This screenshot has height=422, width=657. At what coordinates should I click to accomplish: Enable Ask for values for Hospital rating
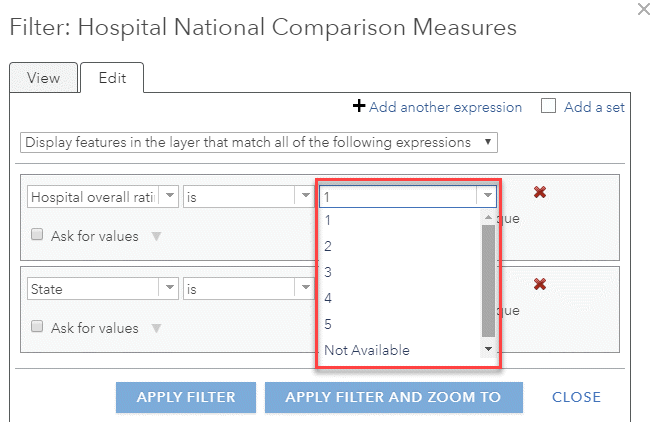[37, 236]
